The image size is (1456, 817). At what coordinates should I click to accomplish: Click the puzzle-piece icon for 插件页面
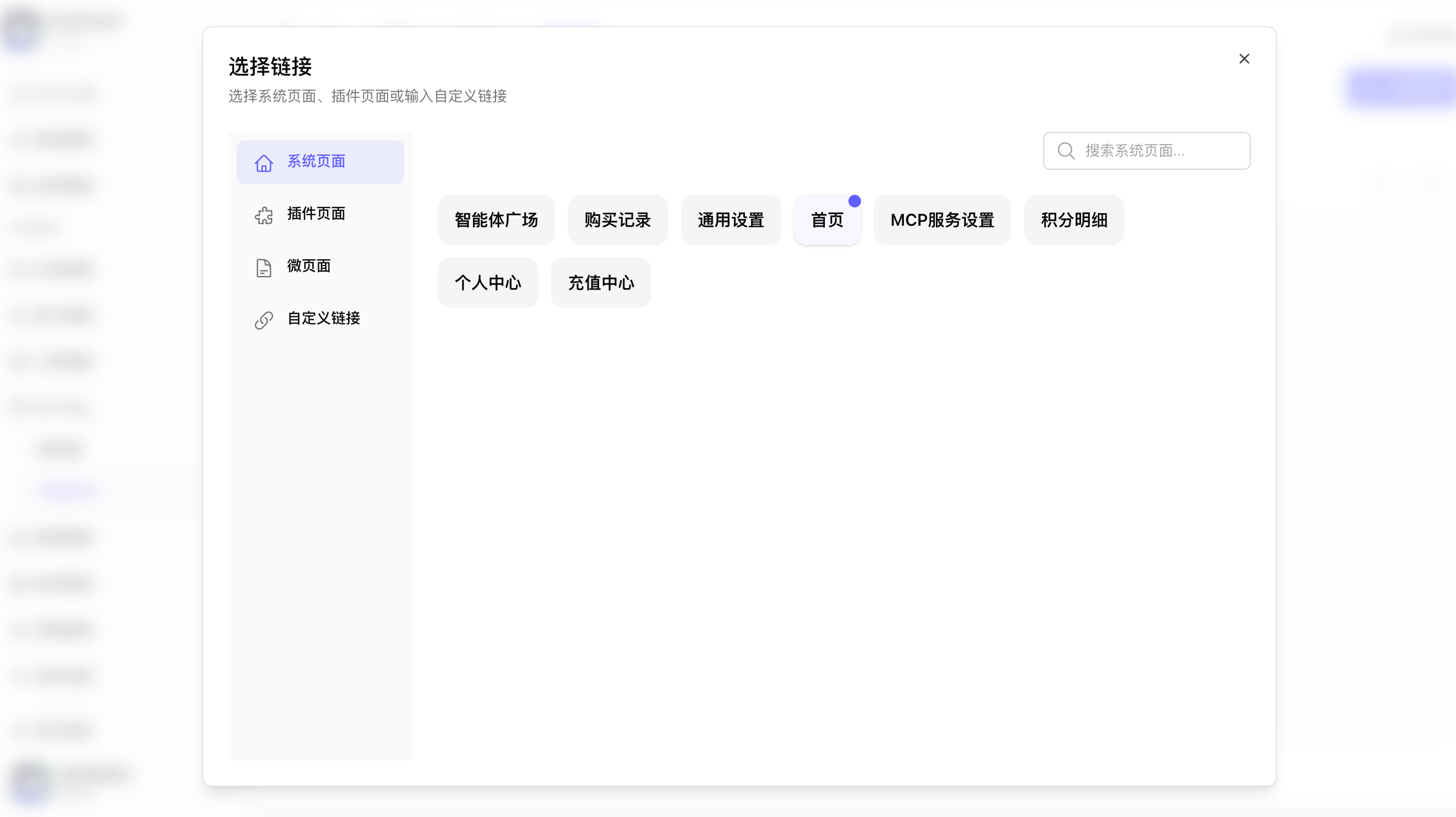pyautogui.click(x=263, y=215)
